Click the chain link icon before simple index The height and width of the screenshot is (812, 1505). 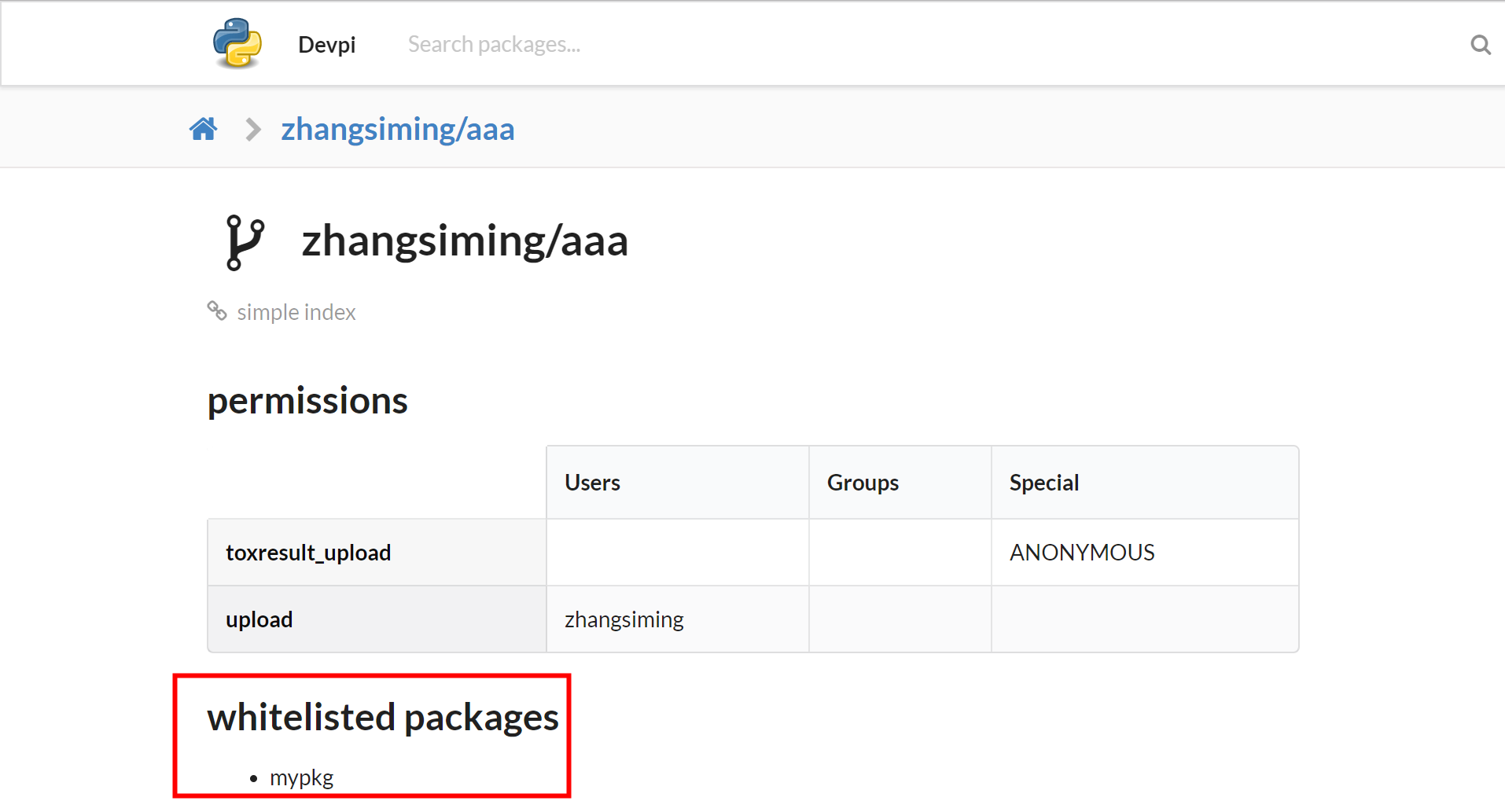coord(216,311)
